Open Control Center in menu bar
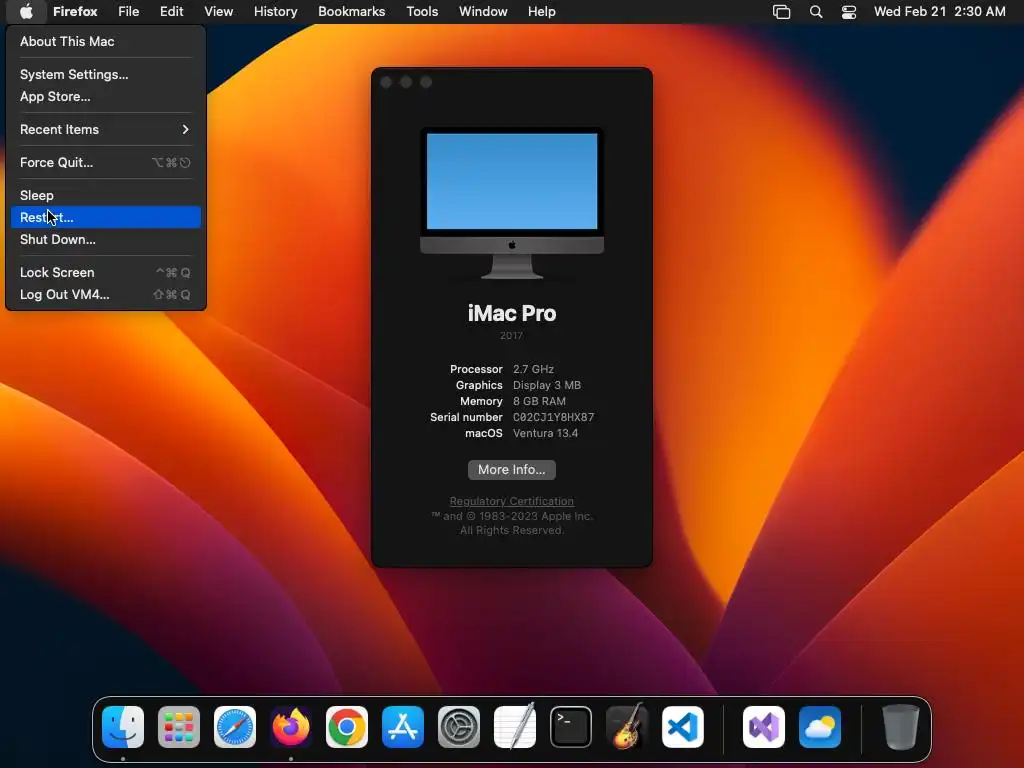 tap(849, 12)
